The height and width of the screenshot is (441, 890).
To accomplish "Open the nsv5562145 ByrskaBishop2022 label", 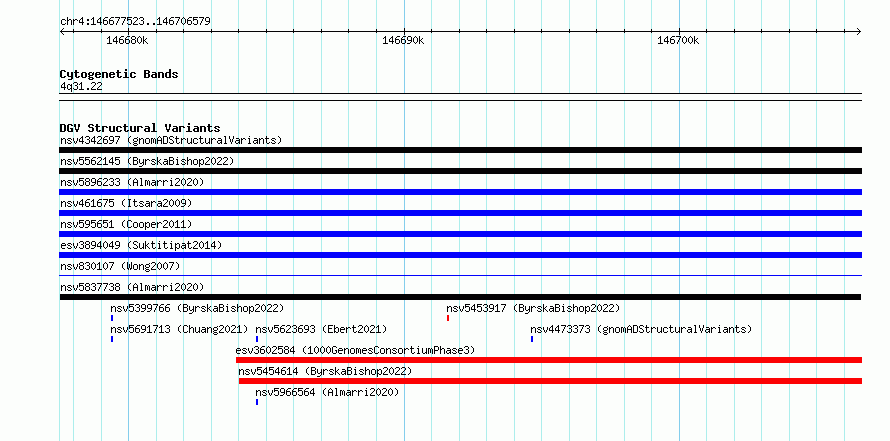I will [x=147, y=161].
